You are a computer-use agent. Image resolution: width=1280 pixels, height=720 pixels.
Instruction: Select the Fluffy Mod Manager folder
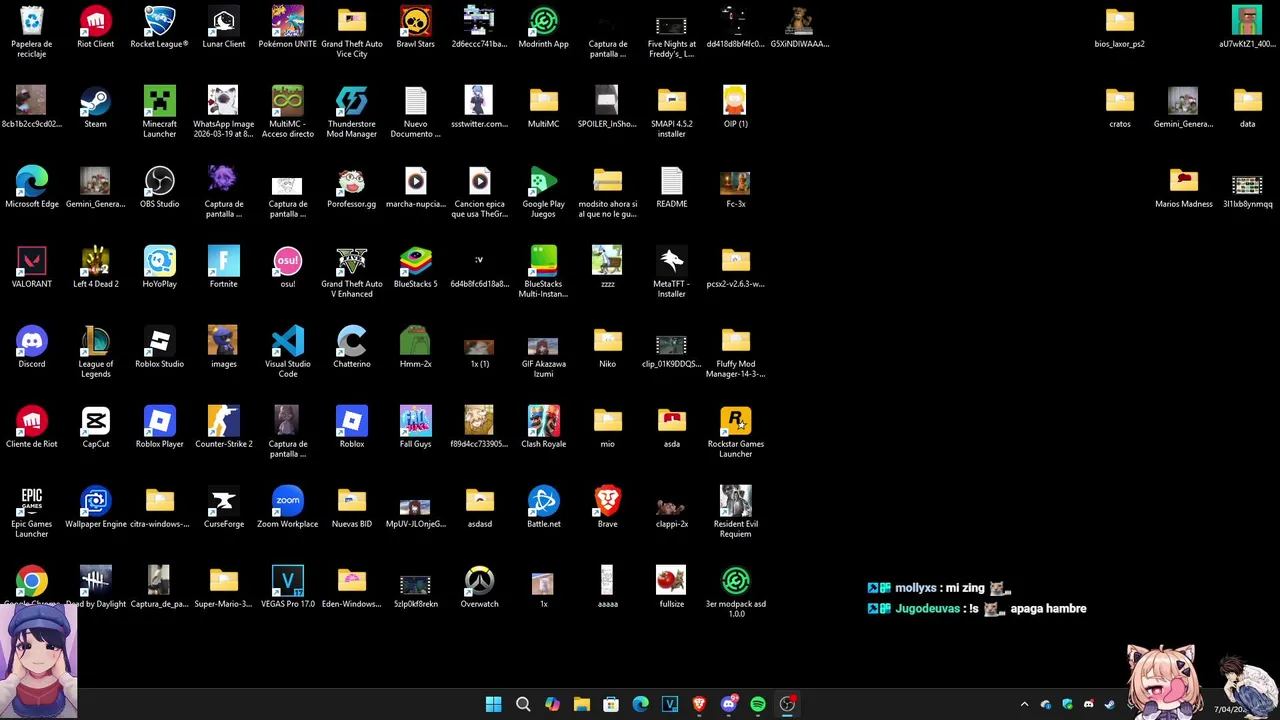(x=735, y=352)
